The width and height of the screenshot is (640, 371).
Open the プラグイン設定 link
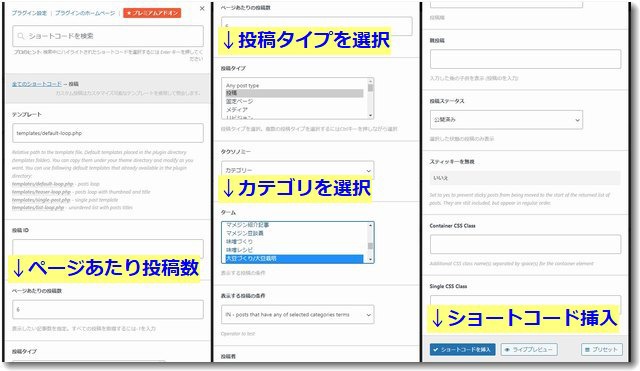tap(29, 13)
